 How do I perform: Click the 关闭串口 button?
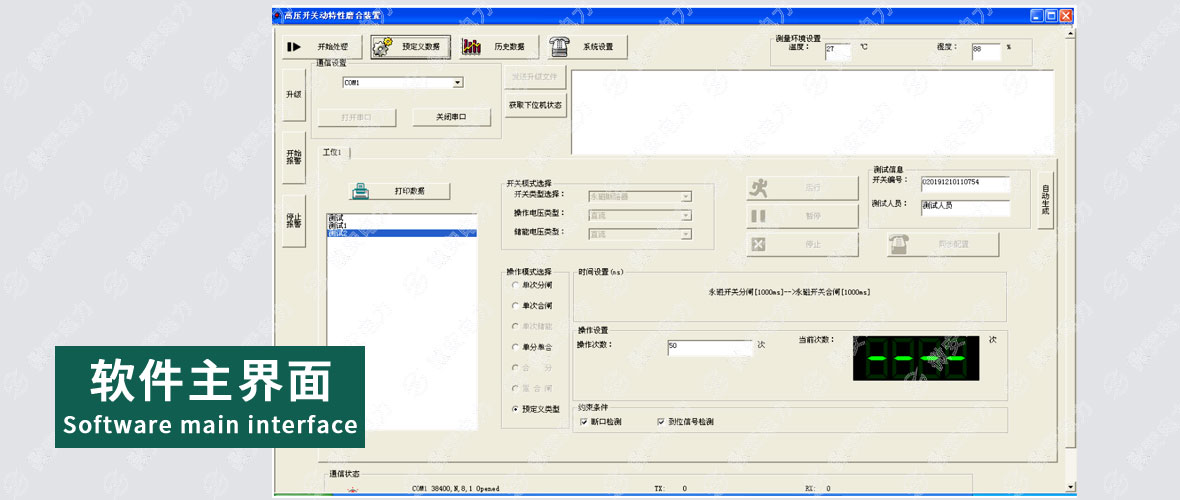[452, 117]
